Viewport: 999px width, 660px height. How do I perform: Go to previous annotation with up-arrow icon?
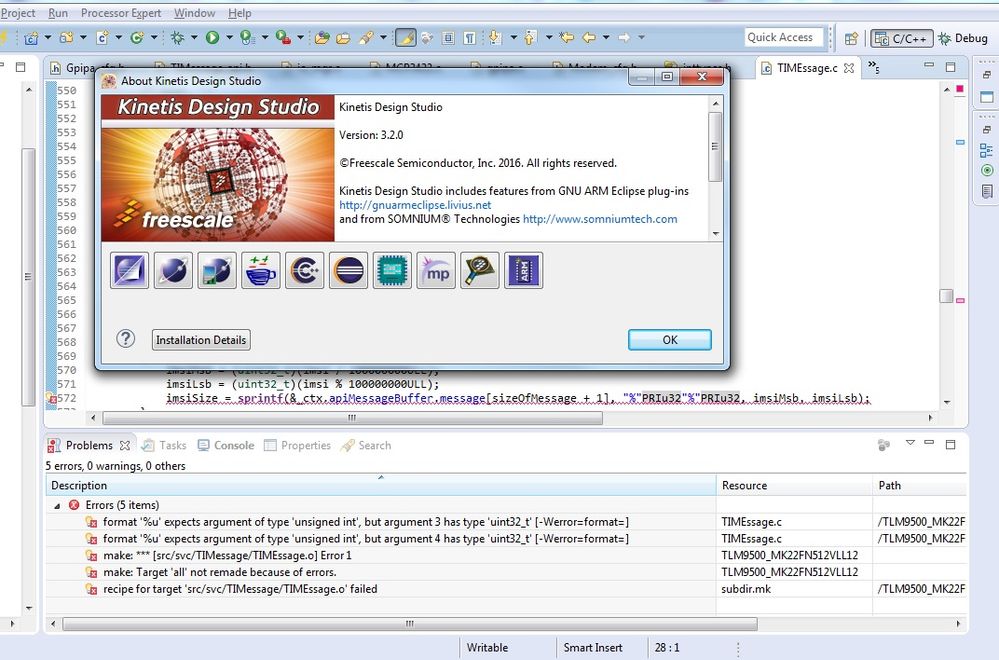tap(530, 38)
